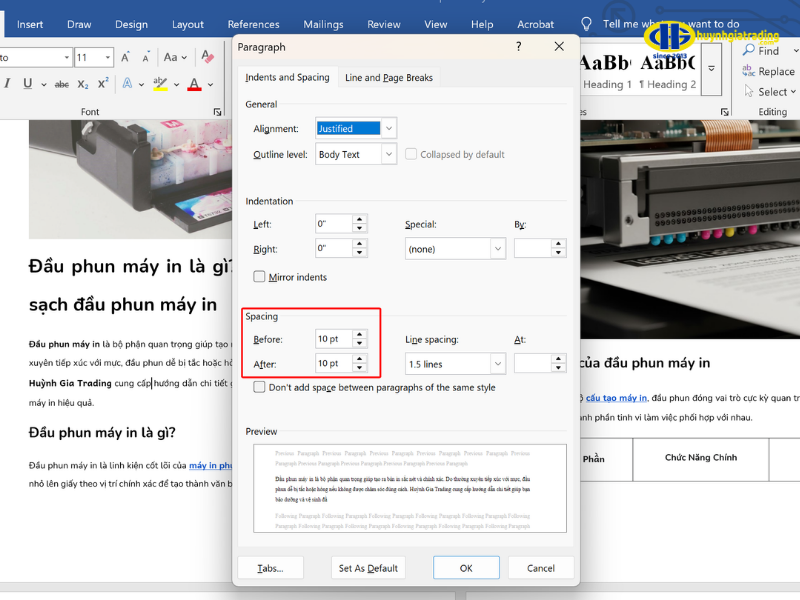800x600 pixels.
Task: Click the Replace icon in Editing
Action: click(765, 71)
